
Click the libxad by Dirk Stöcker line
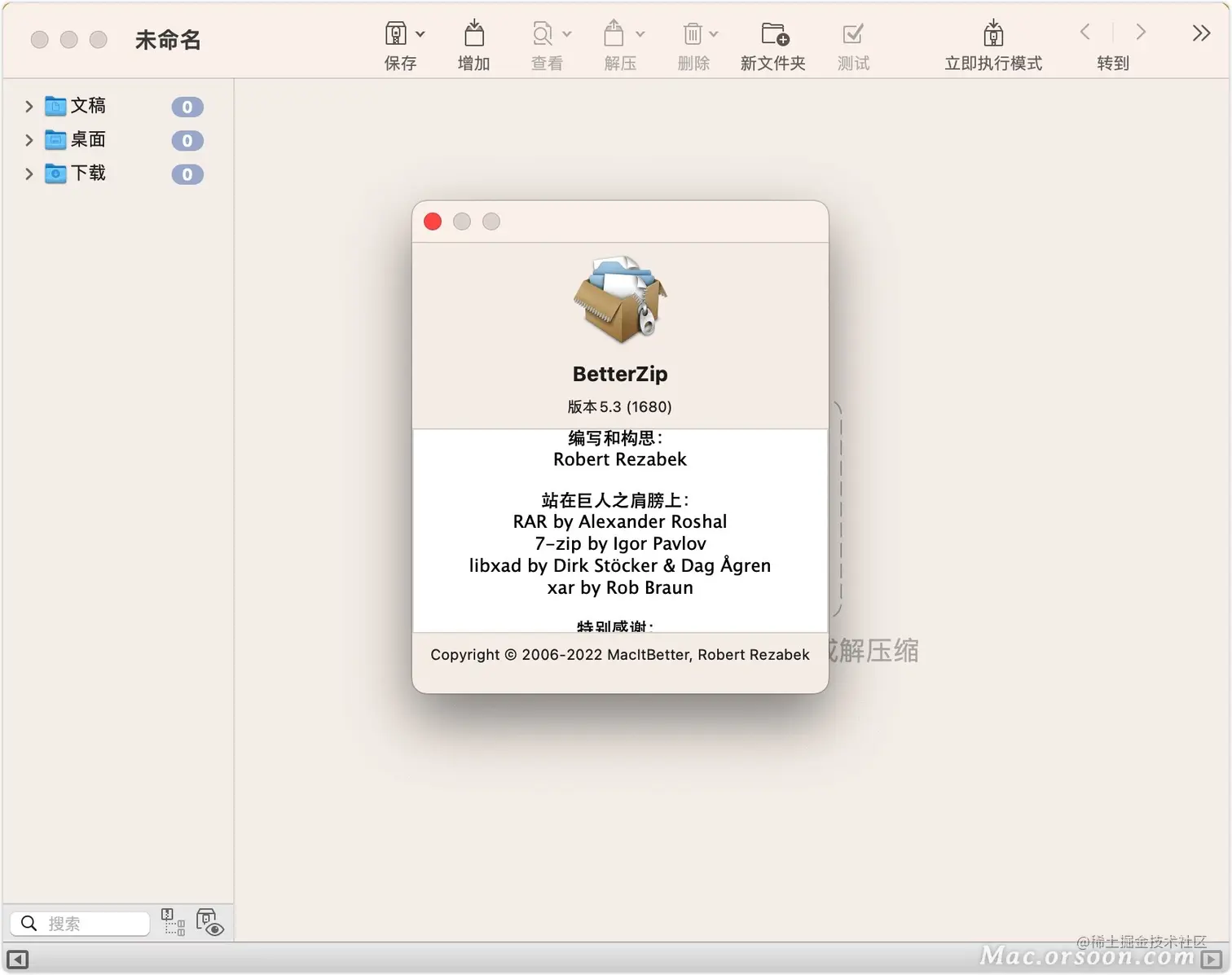click(x=620, y=565)
